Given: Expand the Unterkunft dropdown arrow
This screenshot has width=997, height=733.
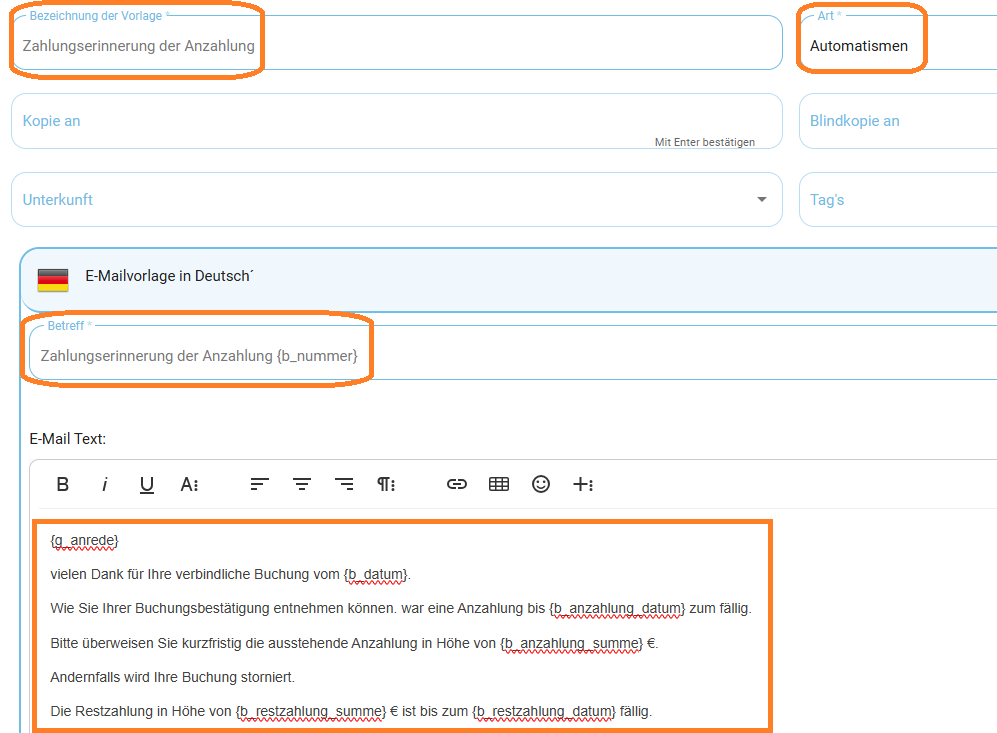Looking at the screenshot, I should 762,200.
